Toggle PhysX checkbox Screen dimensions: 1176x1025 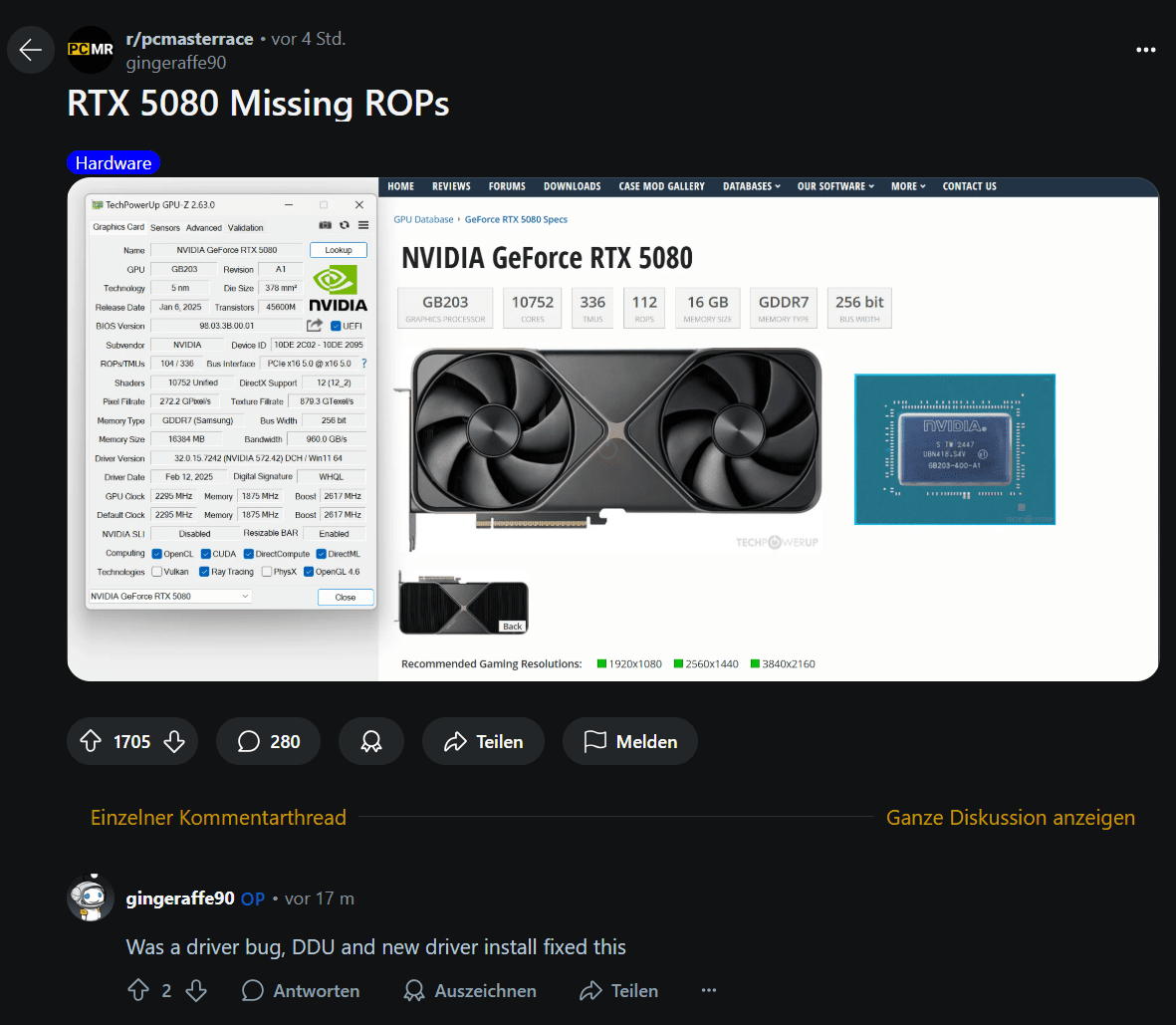pyautogui.click(x=266, y=572)
